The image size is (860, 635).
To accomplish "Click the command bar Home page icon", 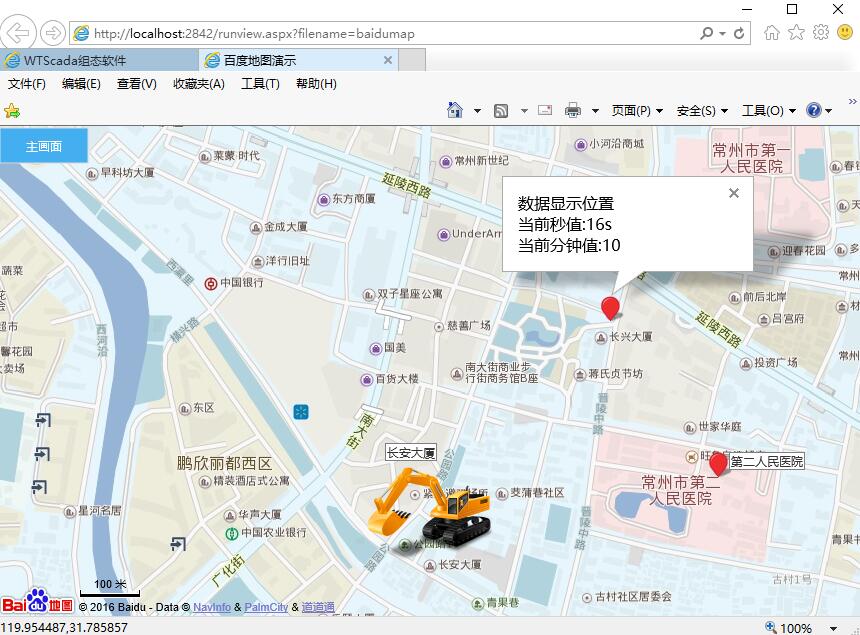I will click(455, 110).
